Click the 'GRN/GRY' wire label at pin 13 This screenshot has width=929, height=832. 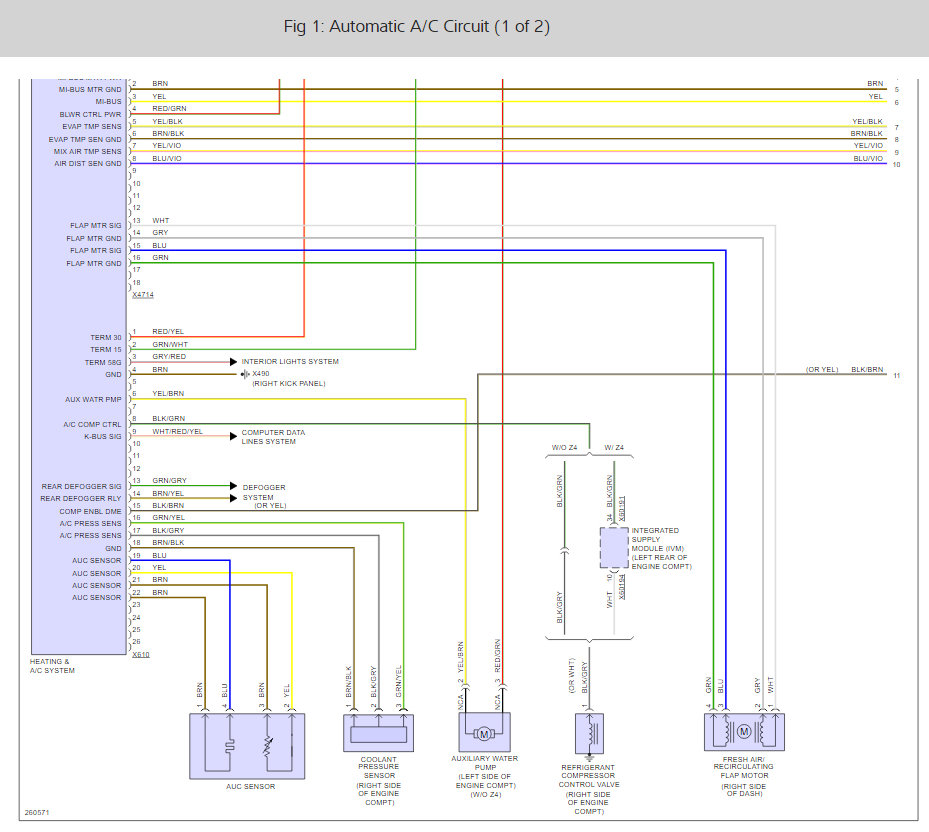tap(169, 481)
